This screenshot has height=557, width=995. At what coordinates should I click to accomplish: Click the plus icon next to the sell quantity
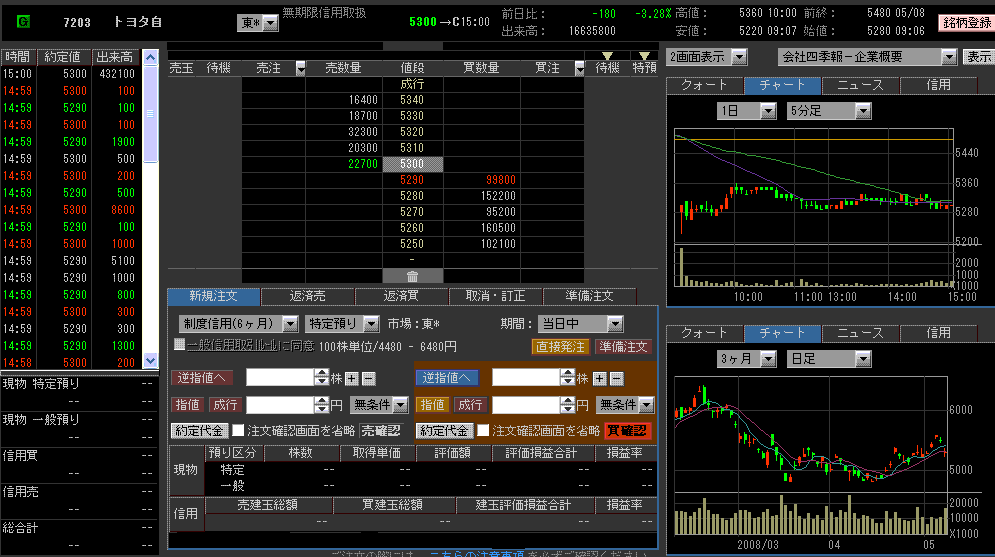(352, 378)
